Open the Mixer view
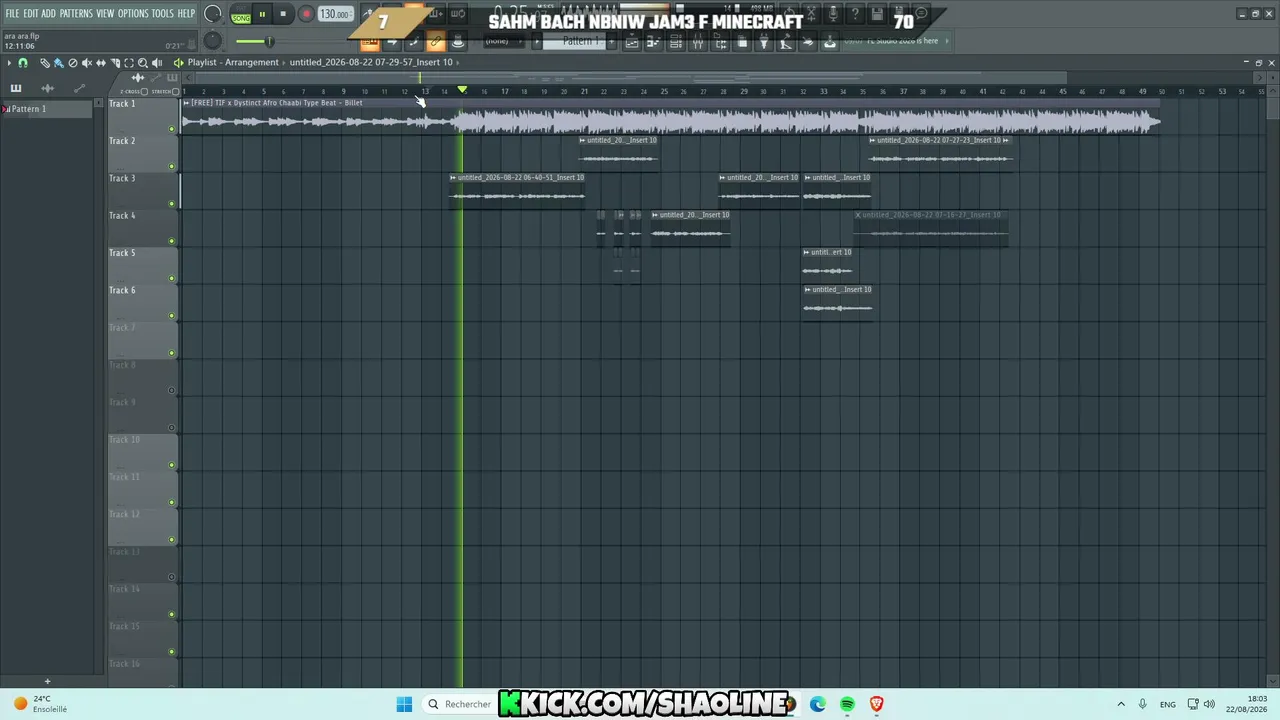 pyautogui.click(x=698, y=42)
